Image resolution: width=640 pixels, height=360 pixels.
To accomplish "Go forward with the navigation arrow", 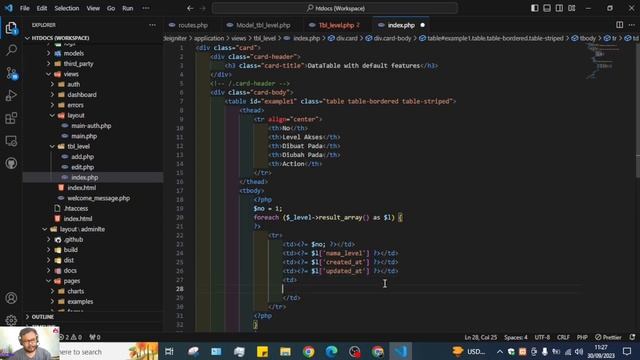I will coord(203,8).
